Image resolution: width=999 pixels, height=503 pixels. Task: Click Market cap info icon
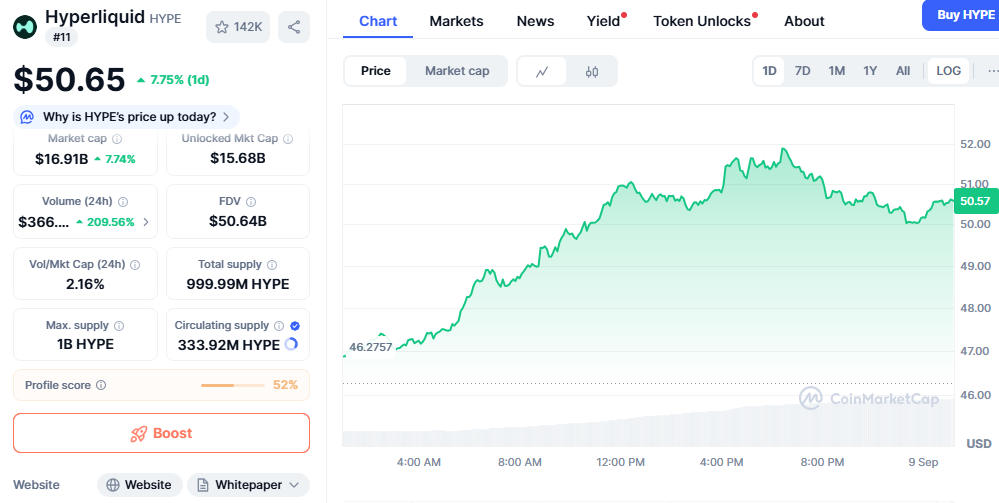point(117,139)
